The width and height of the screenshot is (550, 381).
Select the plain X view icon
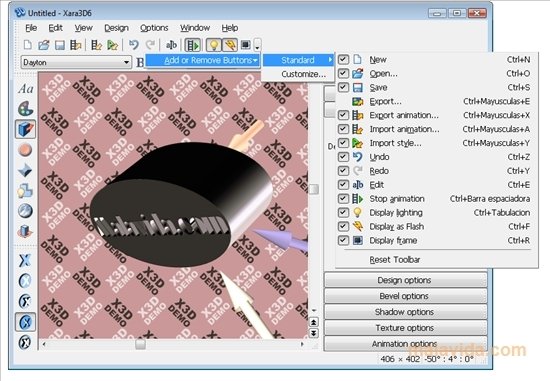(25, 260)
